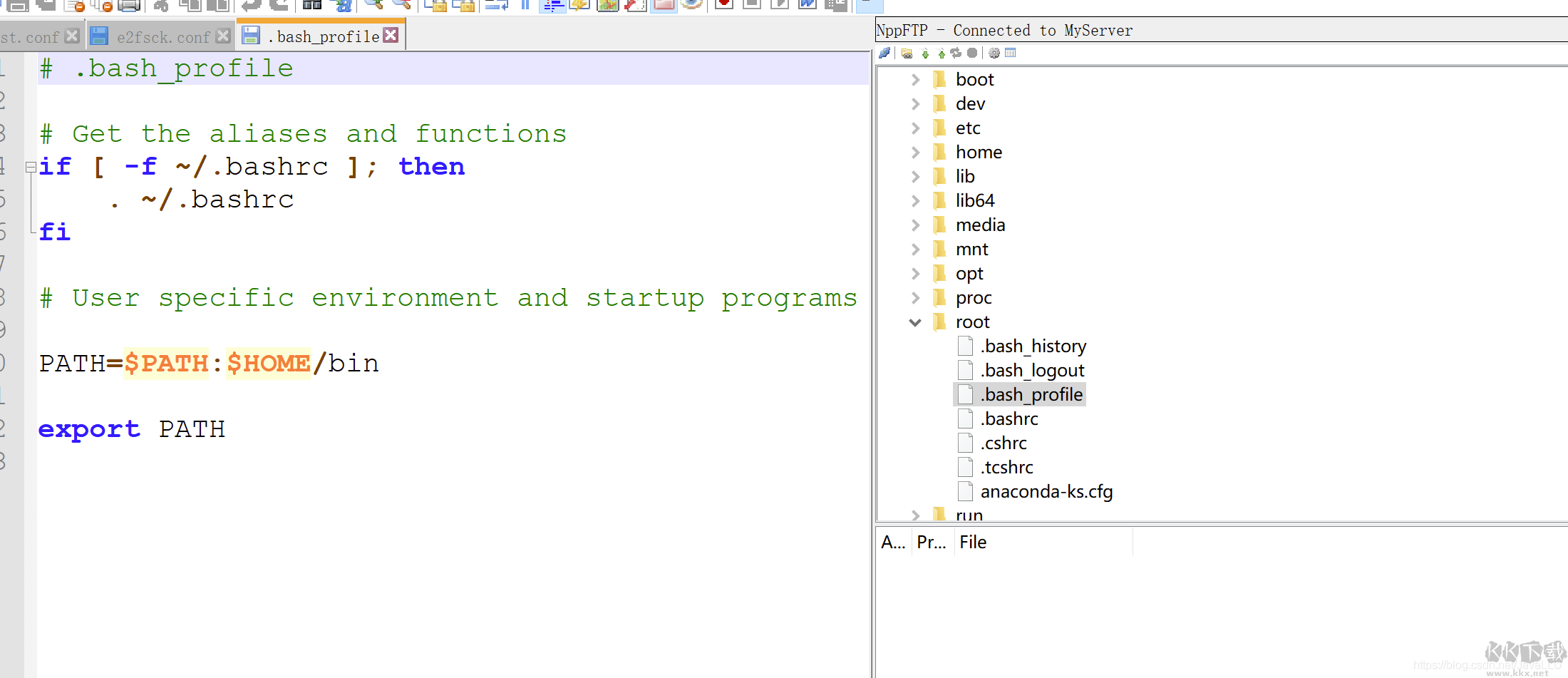
Task: Expand the etc folder chevron
Action: coord(916,128)
